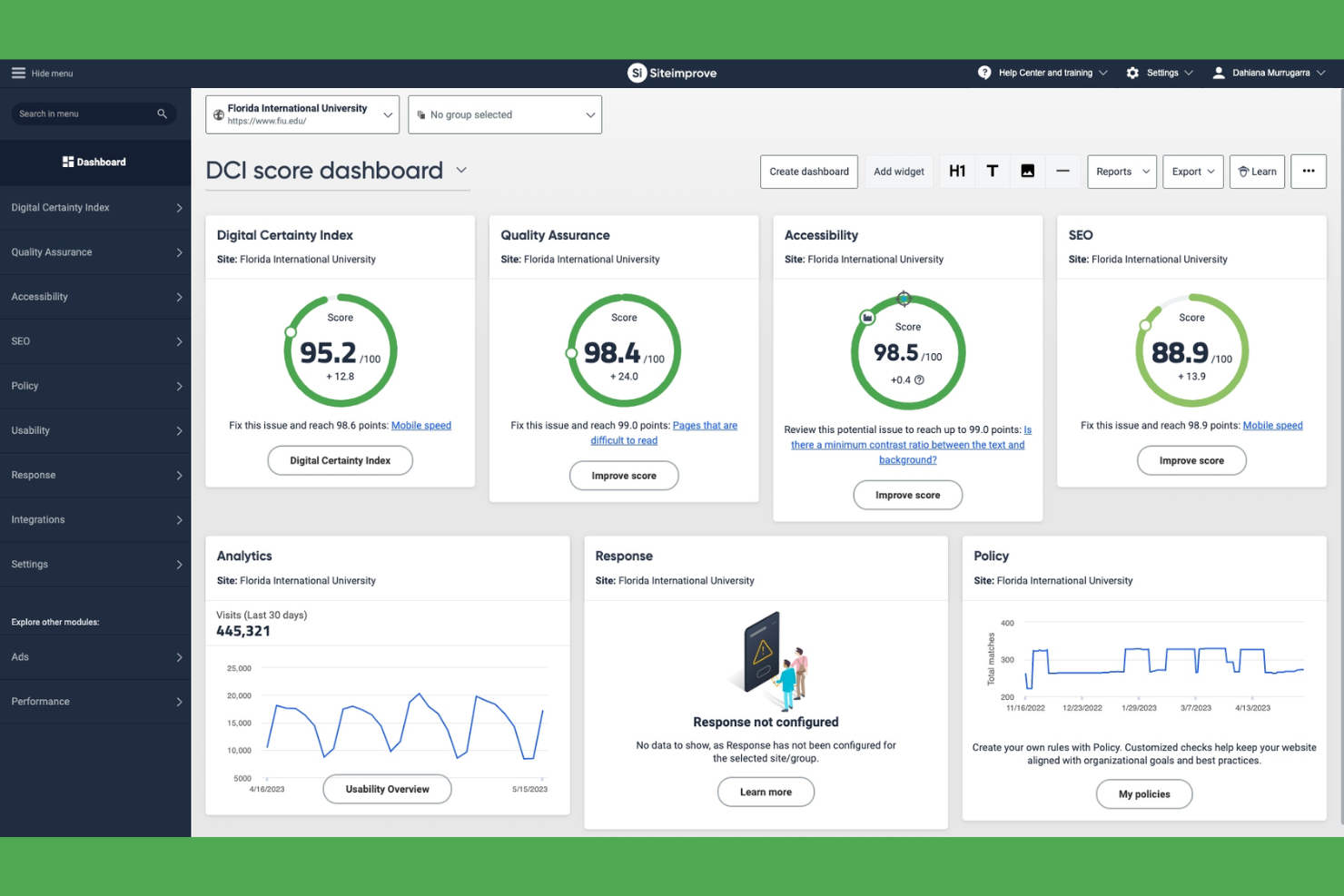Open Policy in the sidebar
This screenshot has height=896, width=1344.
tap(95, 386)
